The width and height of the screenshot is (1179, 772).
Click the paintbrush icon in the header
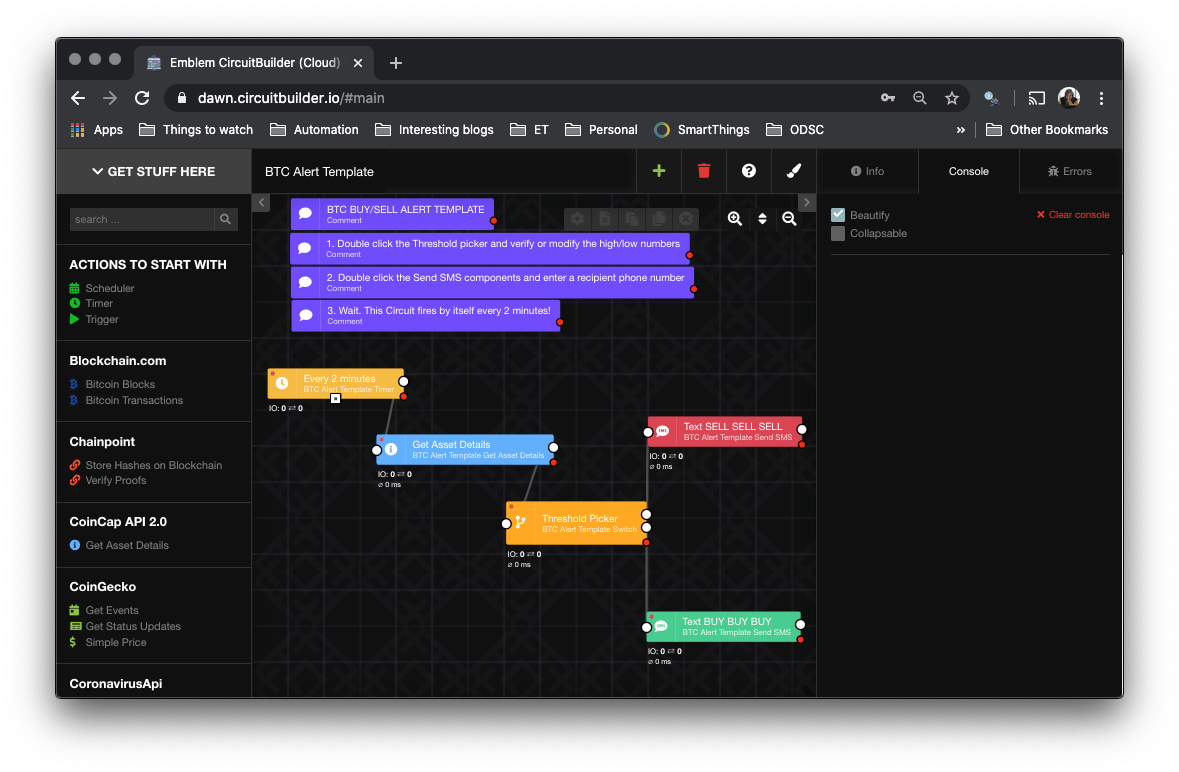click(793, 171)
